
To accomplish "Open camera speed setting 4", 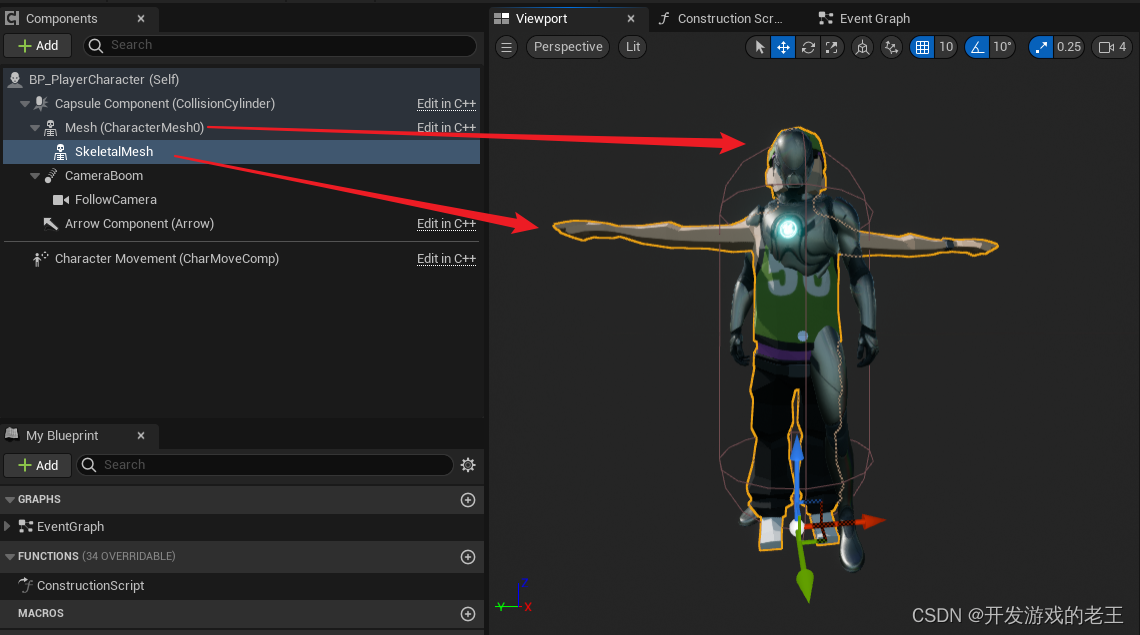I will coord(1112,47).
